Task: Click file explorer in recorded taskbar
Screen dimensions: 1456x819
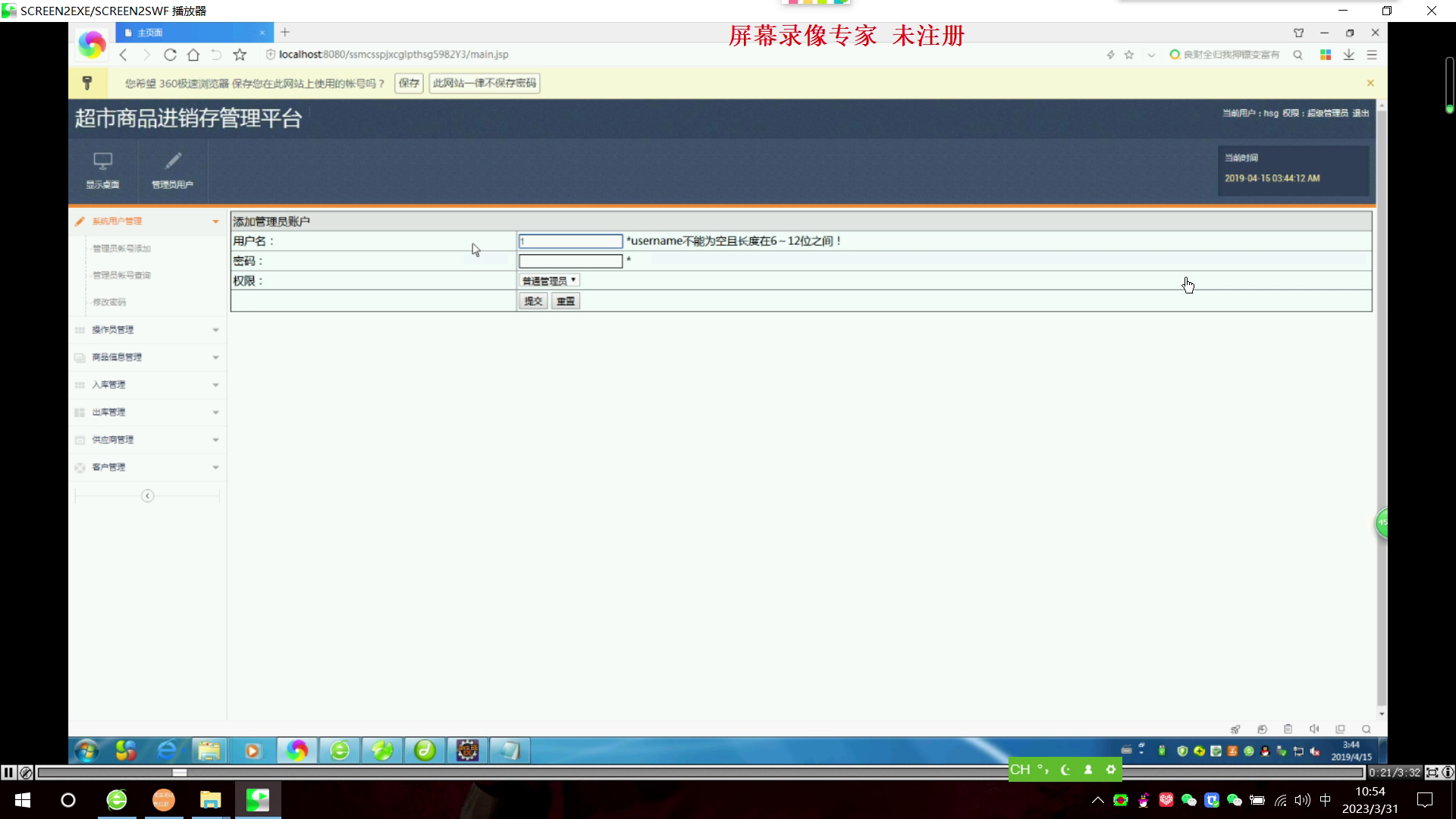Action: (x=209, y=751)
